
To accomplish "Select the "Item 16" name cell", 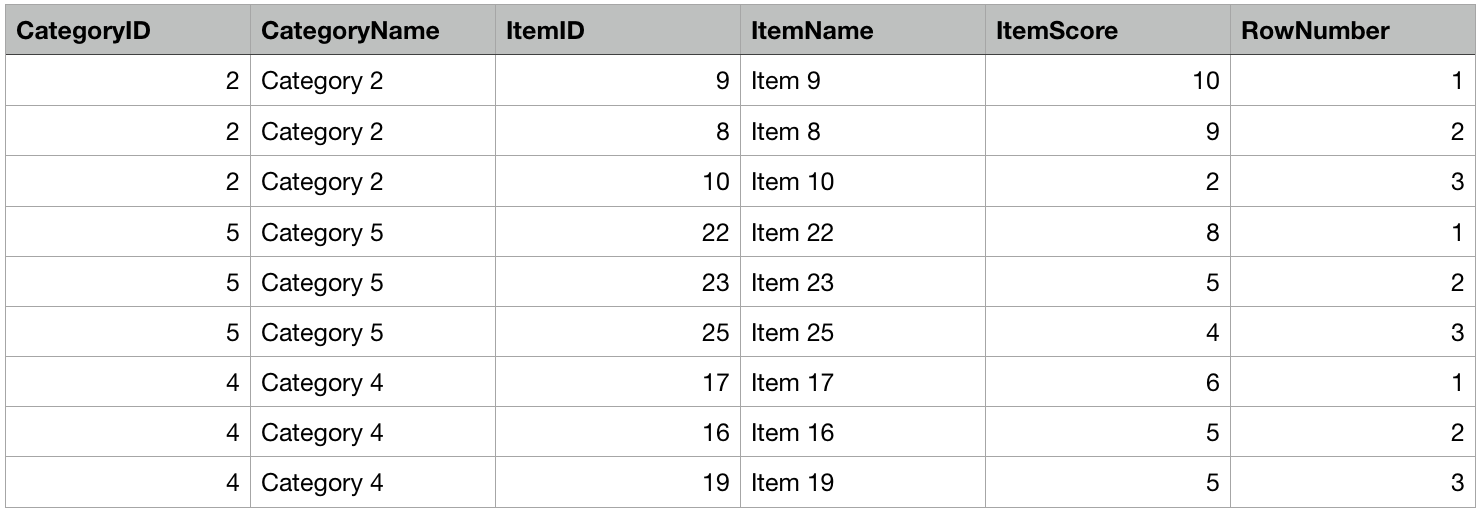I will (x=792, y=433).
